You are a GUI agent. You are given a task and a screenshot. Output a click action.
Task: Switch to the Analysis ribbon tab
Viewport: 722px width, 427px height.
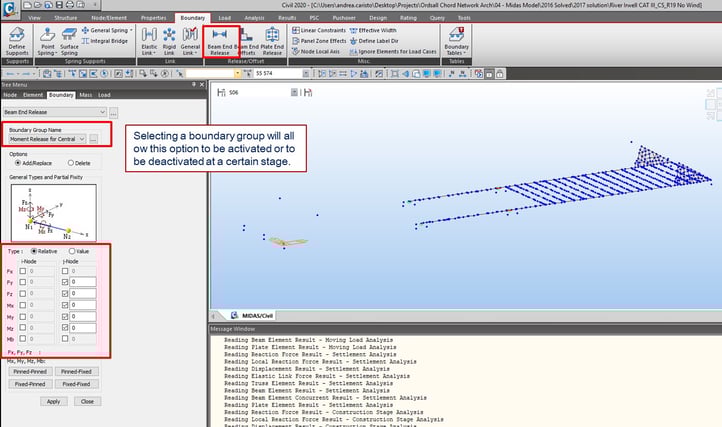click(254, 18)
